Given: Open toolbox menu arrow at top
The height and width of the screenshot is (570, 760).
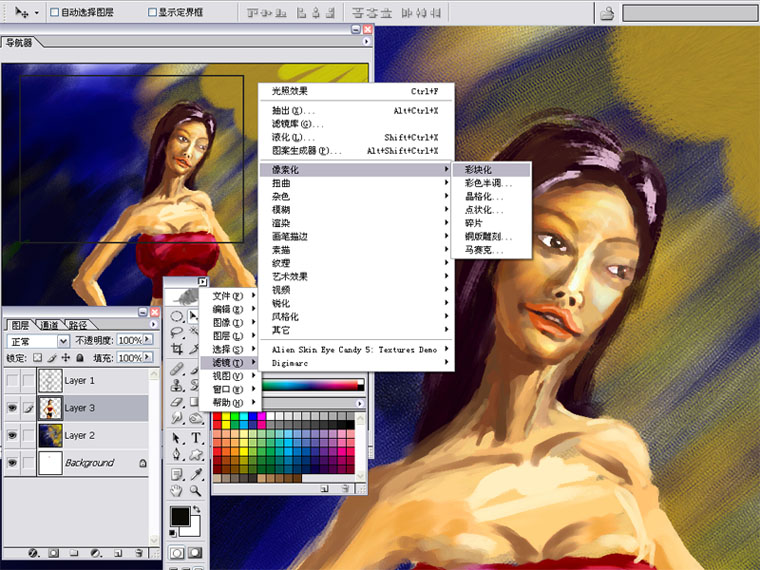Looking at the screenshot, I should 202,282.
